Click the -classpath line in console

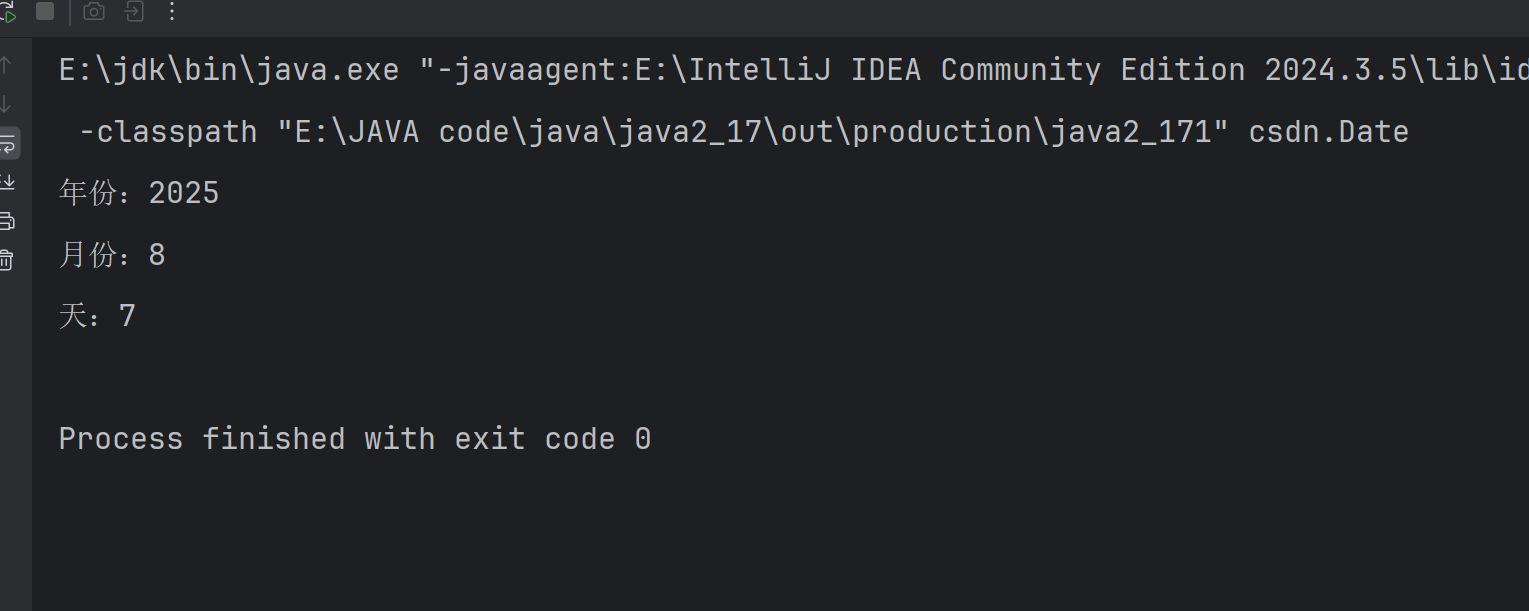click(743, 132)
